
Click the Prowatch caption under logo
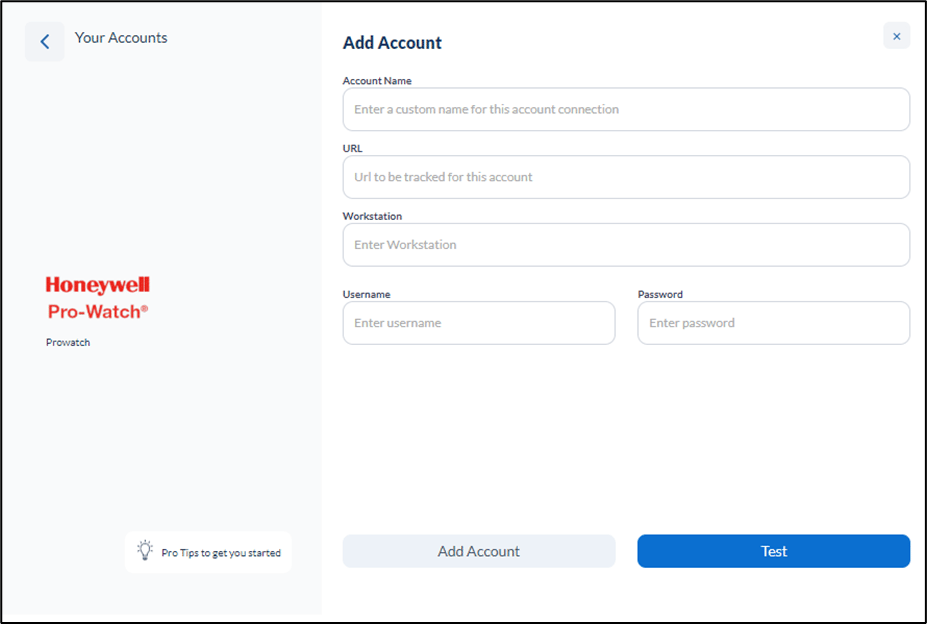coord(68,342)
